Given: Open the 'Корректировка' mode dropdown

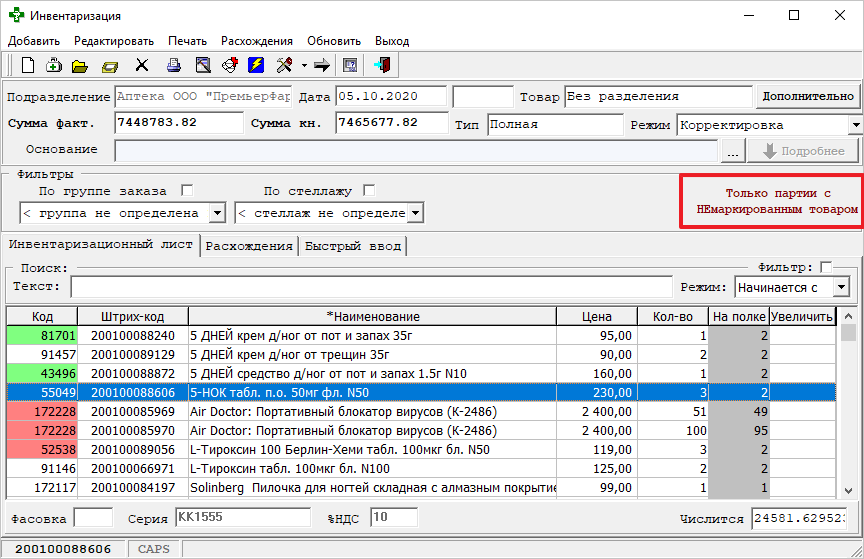Looking at the screenshot, I should [x=856, y=125].
